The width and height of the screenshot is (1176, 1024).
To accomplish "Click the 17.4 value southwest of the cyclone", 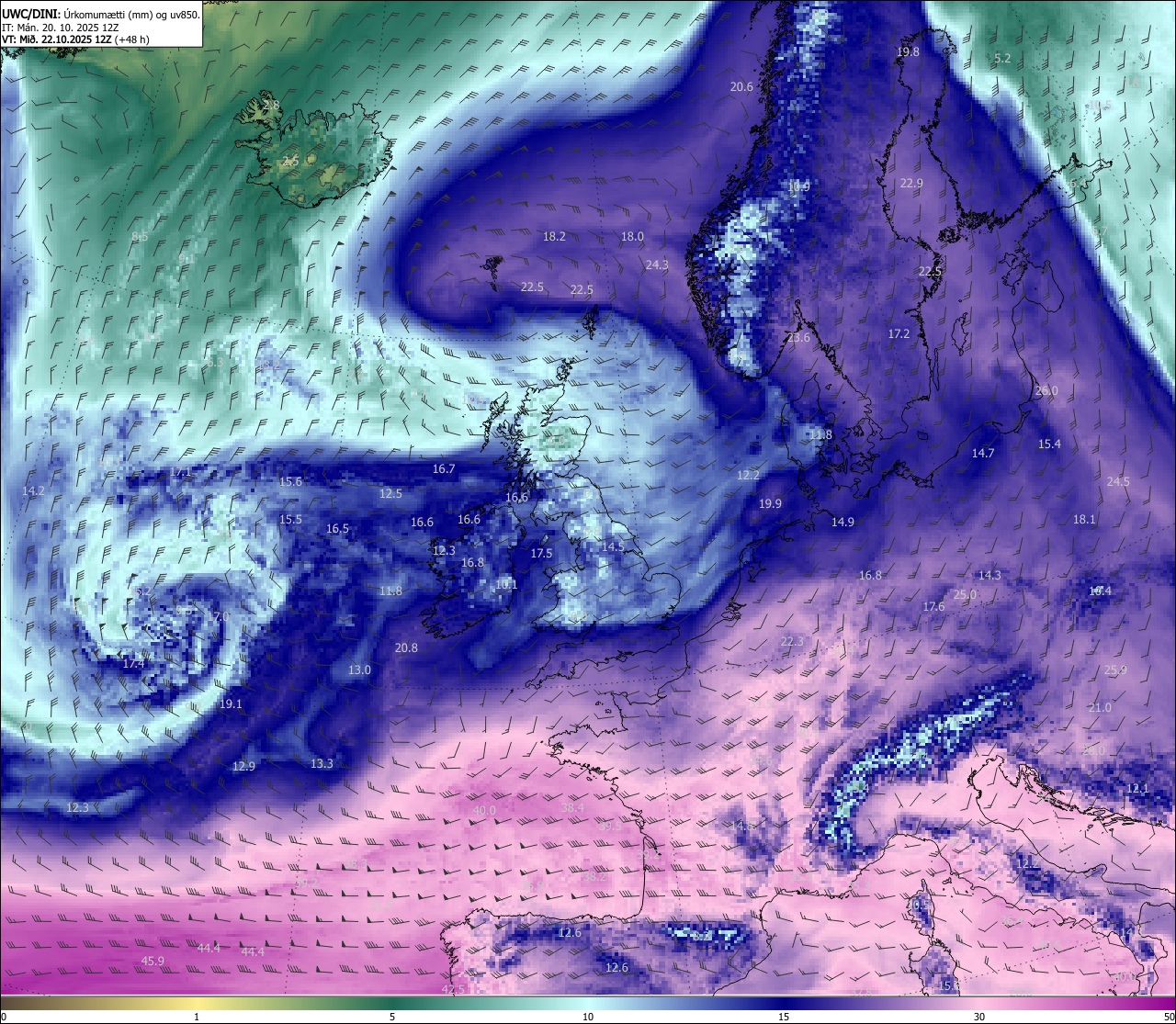I will pos(133,663).
